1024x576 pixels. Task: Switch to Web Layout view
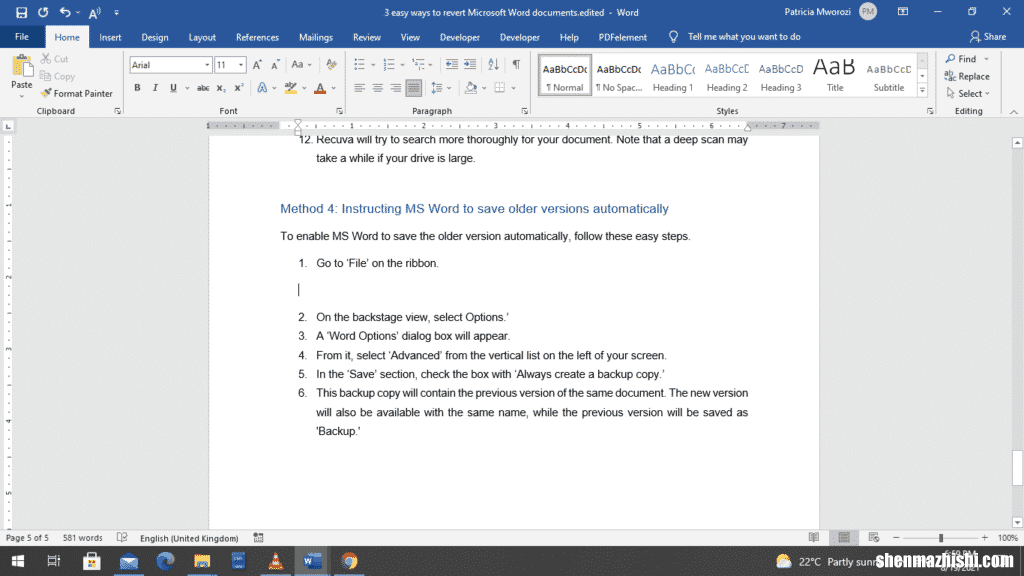874,537
